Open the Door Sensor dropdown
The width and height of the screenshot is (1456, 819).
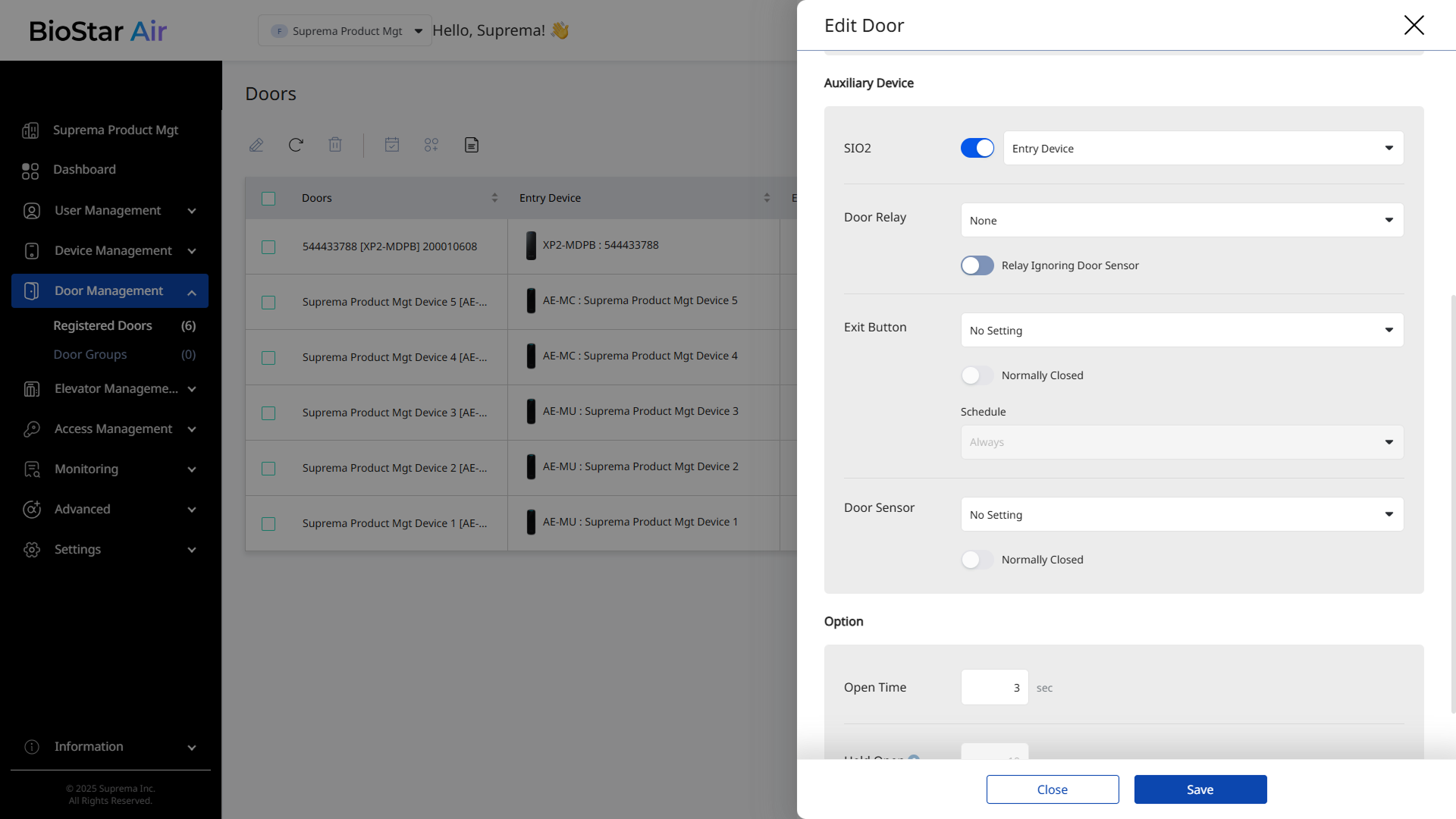[x=1181, y=515]
